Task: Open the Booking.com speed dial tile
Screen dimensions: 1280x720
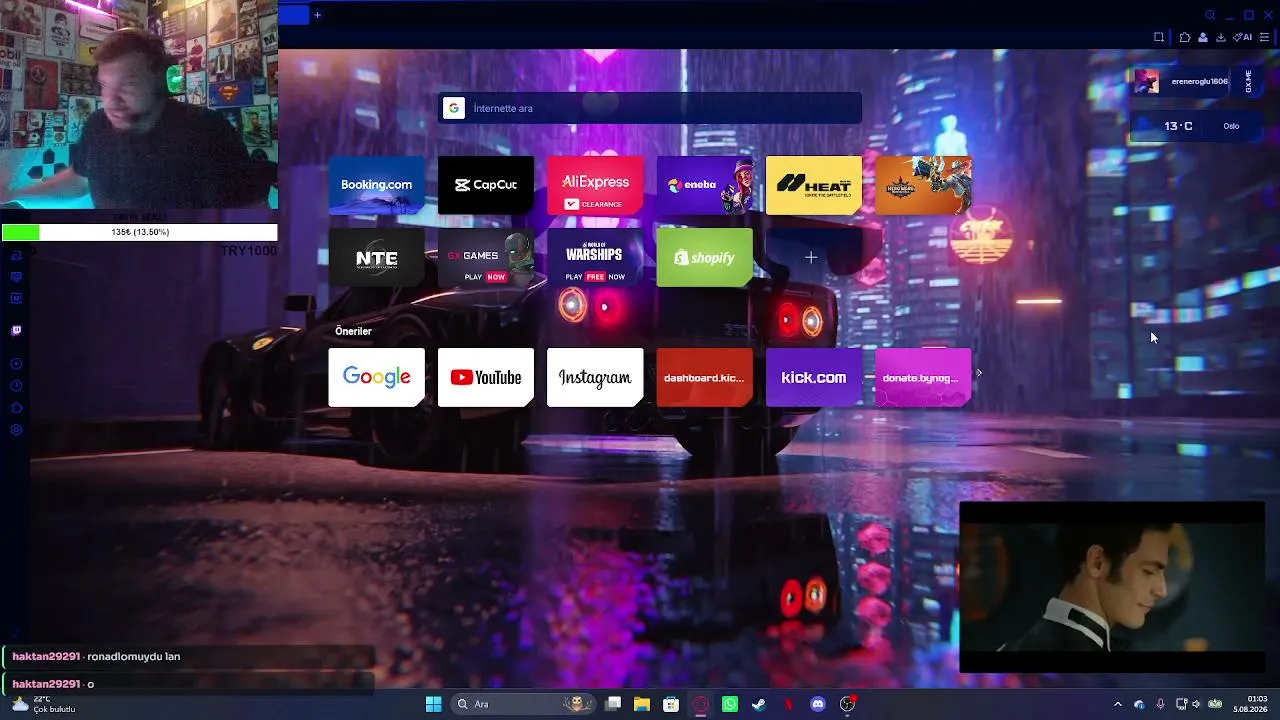Action: click(376, 185)
